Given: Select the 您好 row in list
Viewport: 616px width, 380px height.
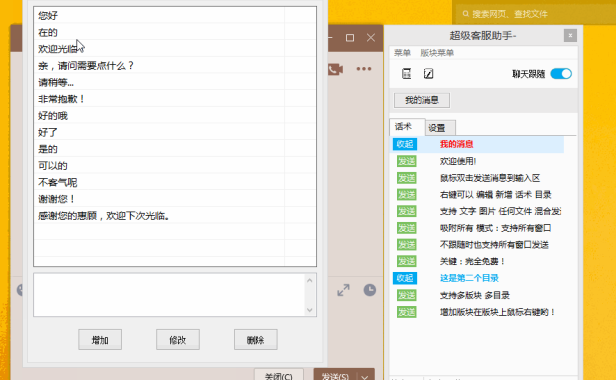Looking at the screenshot, I should (175, 16).
